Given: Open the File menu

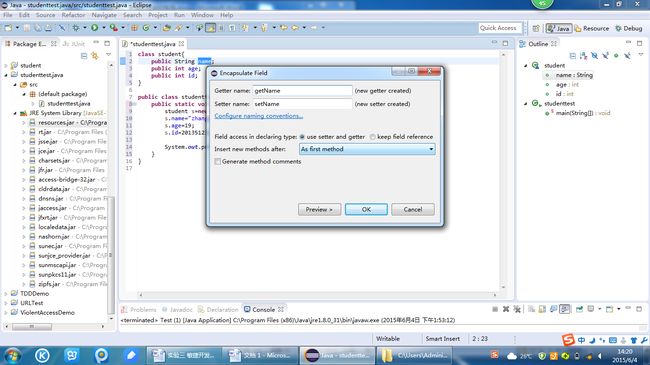Looking at the screenshot, I should pyautogui.click(x=8, y=15).
